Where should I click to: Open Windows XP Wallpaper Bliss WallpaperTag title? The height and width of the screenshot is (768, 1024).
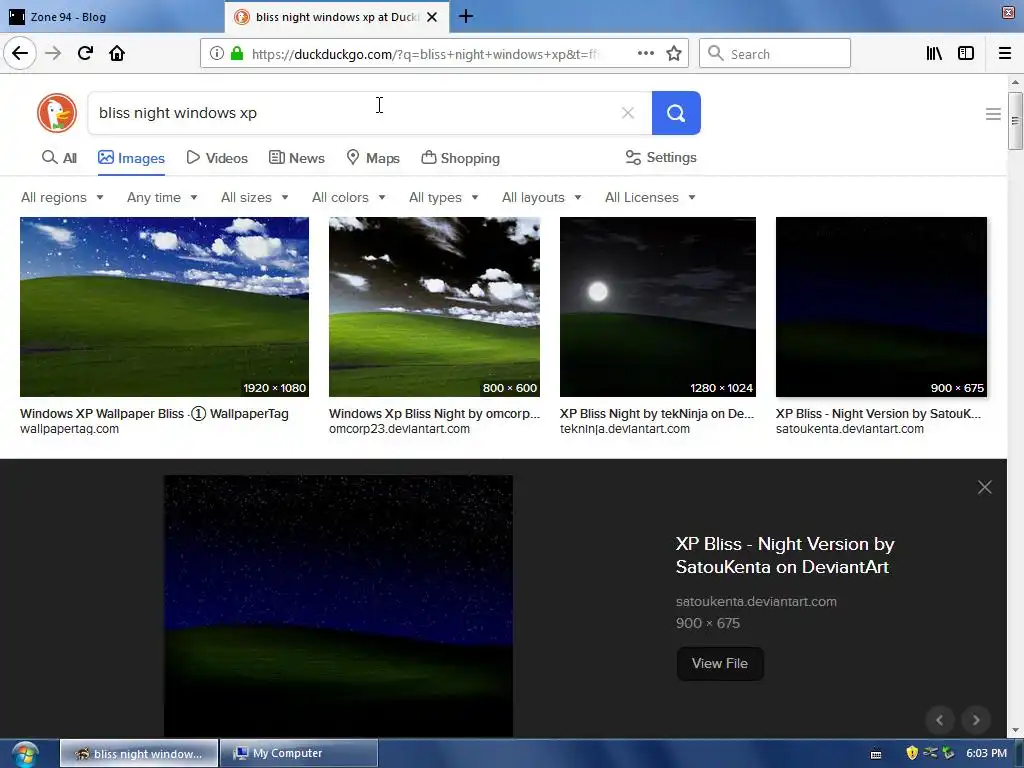(x=154, y=413)
